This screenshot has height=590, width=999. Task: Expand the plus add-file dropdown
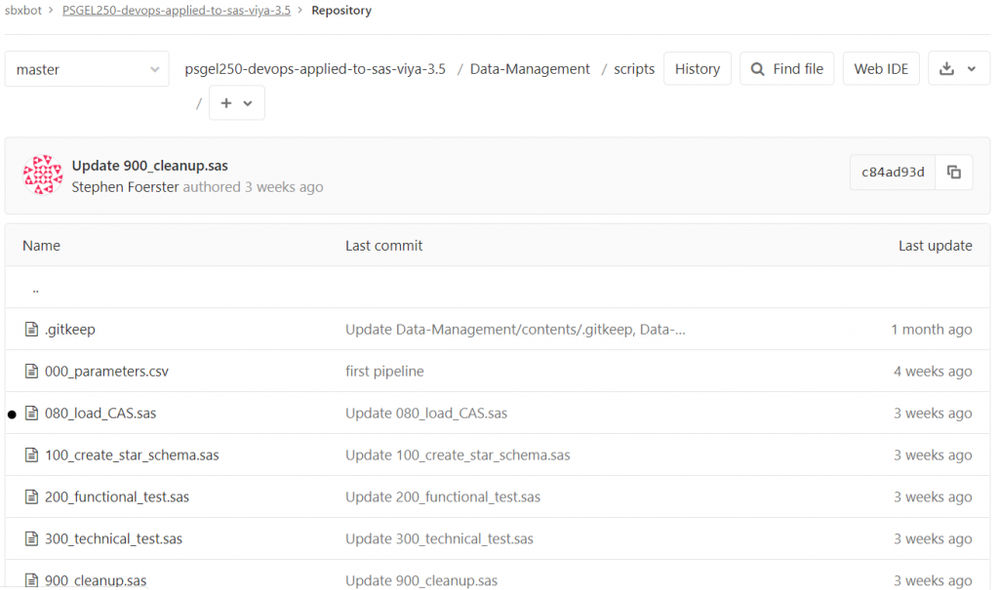(x=236, y=103)
